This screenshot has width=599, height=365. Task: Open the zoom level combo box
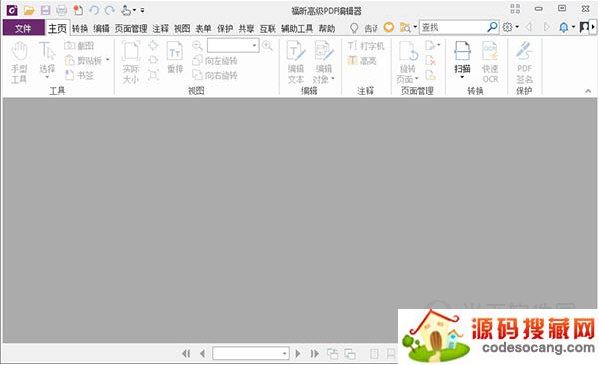click(x=233, y=45)
